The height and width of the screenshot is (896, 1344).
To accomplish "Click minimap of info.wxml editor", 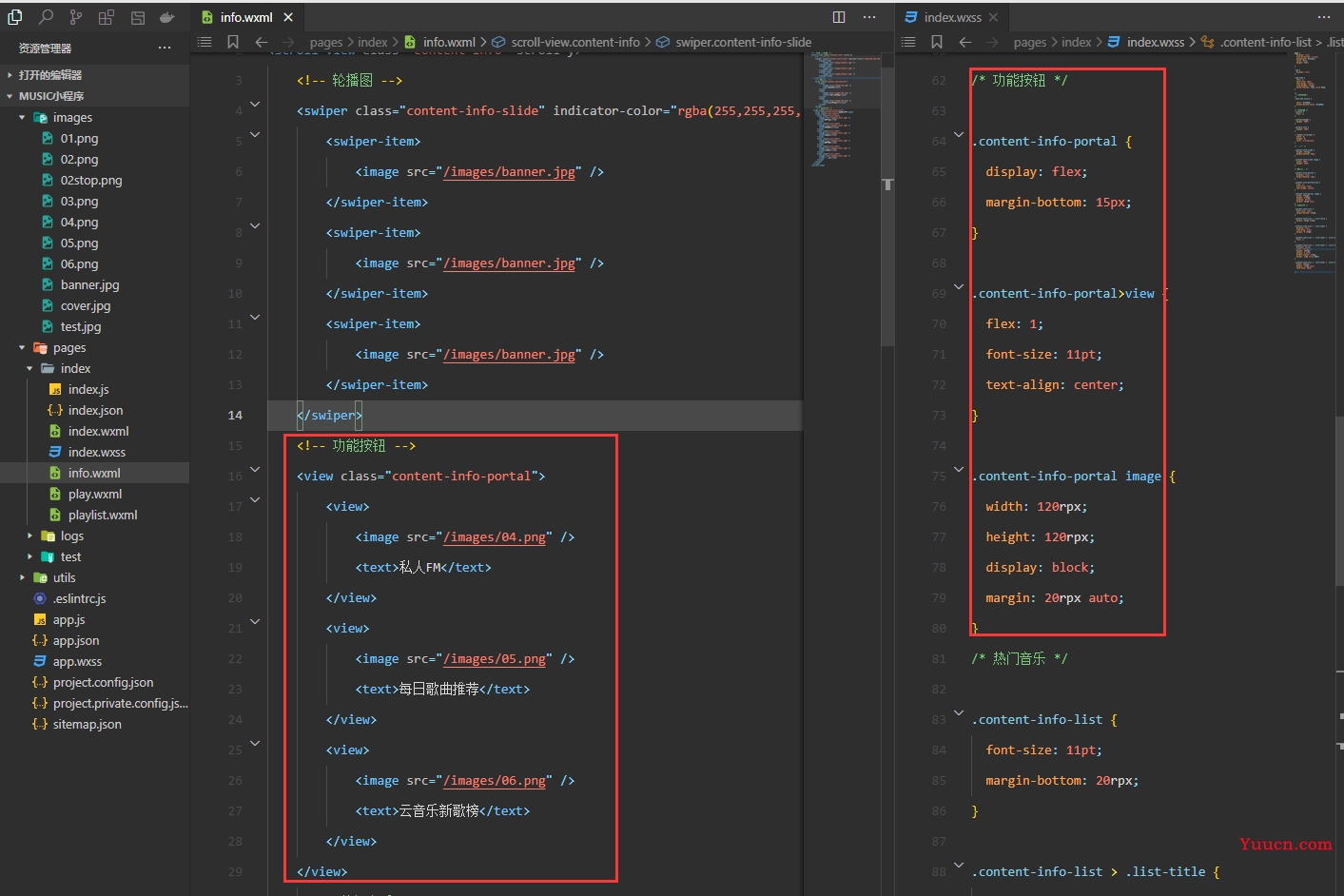I will click(x=842, y=109).
